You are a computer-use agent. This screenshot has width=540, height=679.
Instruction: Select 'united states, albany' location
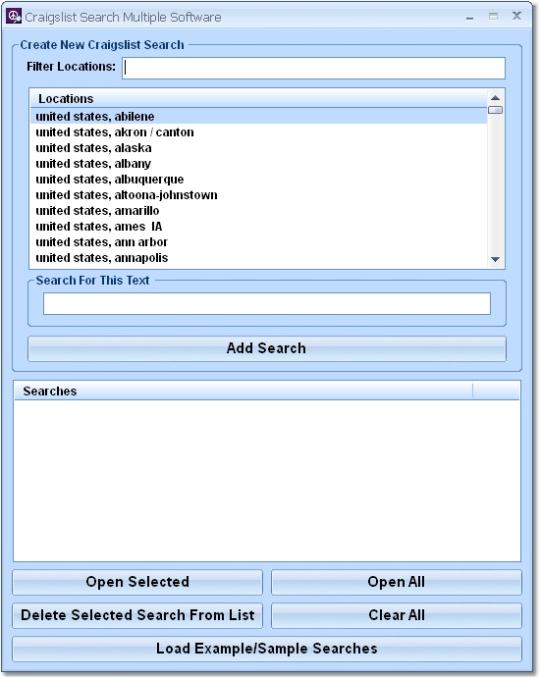tap(259, 163)
